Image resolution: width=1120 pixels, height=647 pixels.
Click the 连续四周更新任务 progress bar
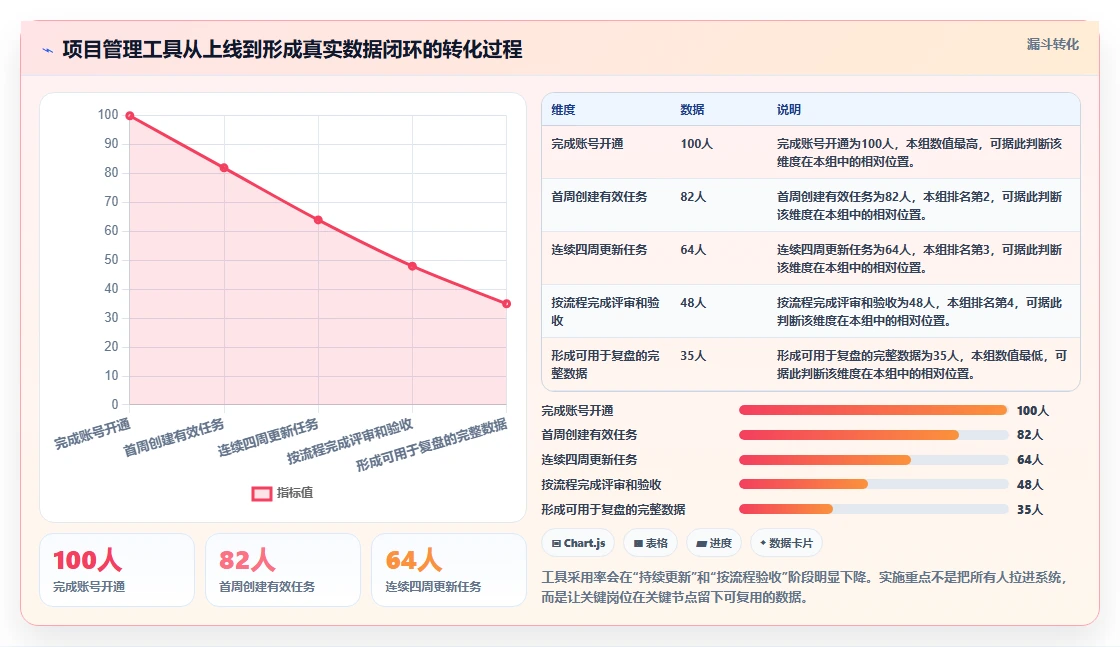(x=873, y=460)
